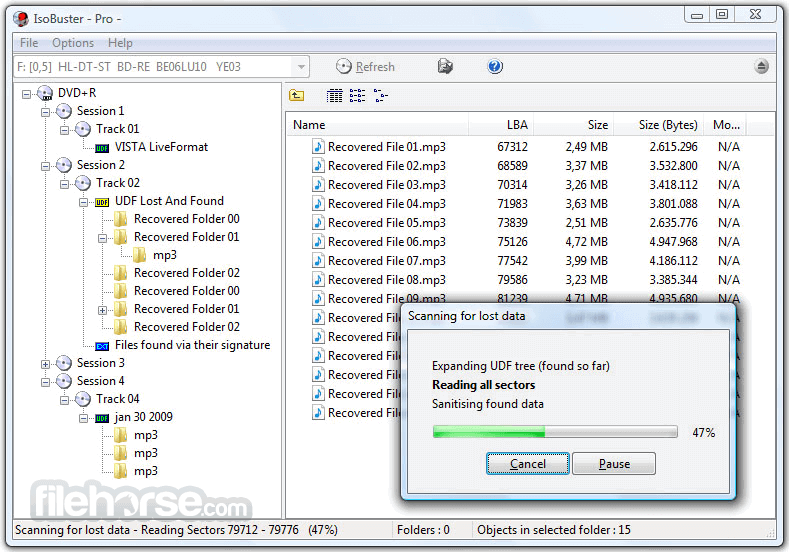Collapse the DVD+R root node
This screenshot has height=552, width=789.
click(x=27, y=93)
